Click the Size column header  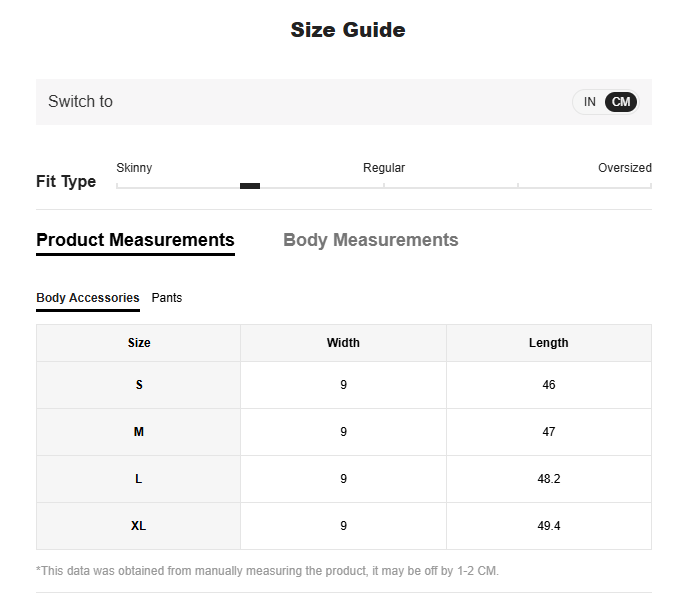139,343
